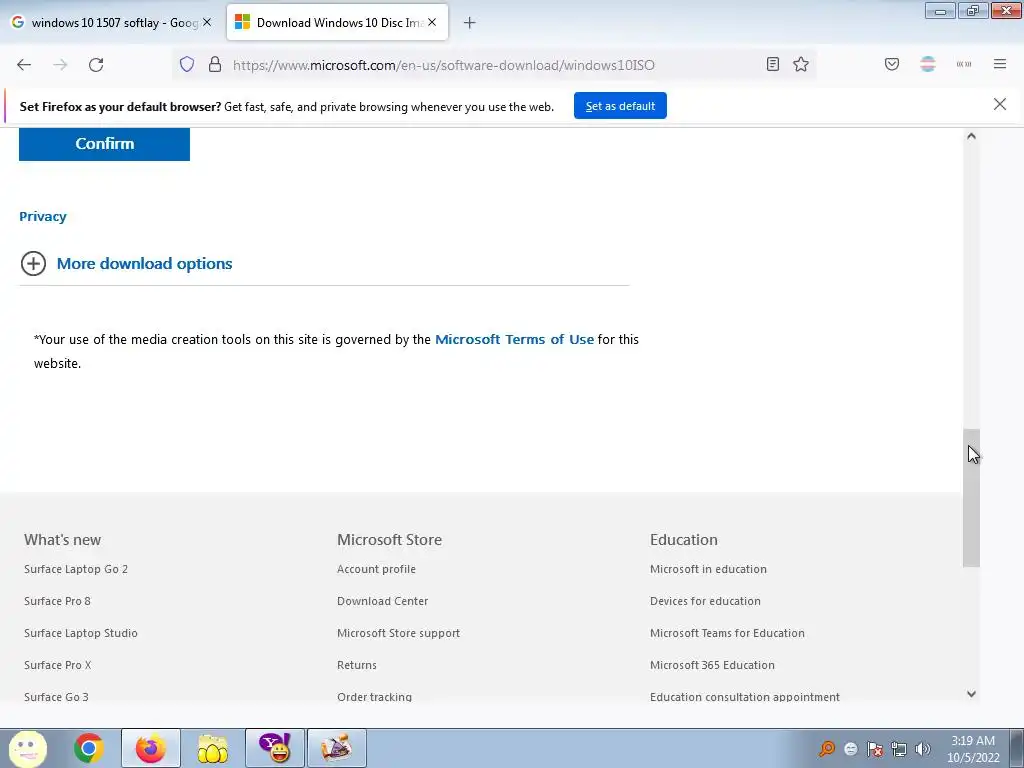Toggle reader view icon
This screenshot has height=768, width=1024.
point(773,64)
